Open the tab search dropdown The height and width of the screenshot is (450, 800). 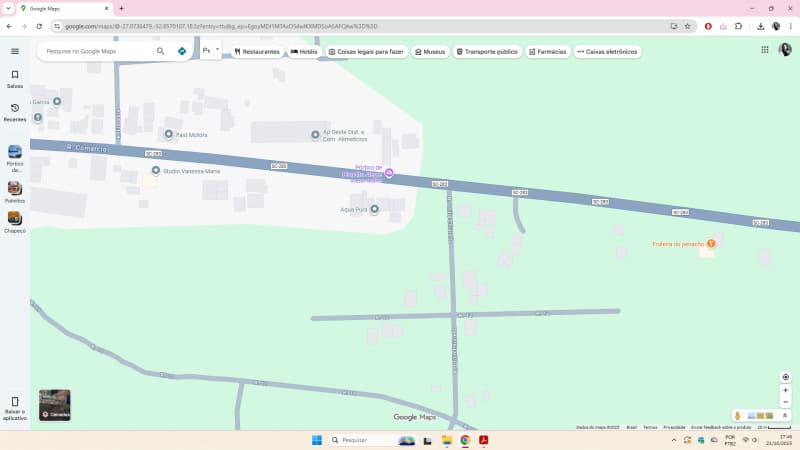[8, 8]
